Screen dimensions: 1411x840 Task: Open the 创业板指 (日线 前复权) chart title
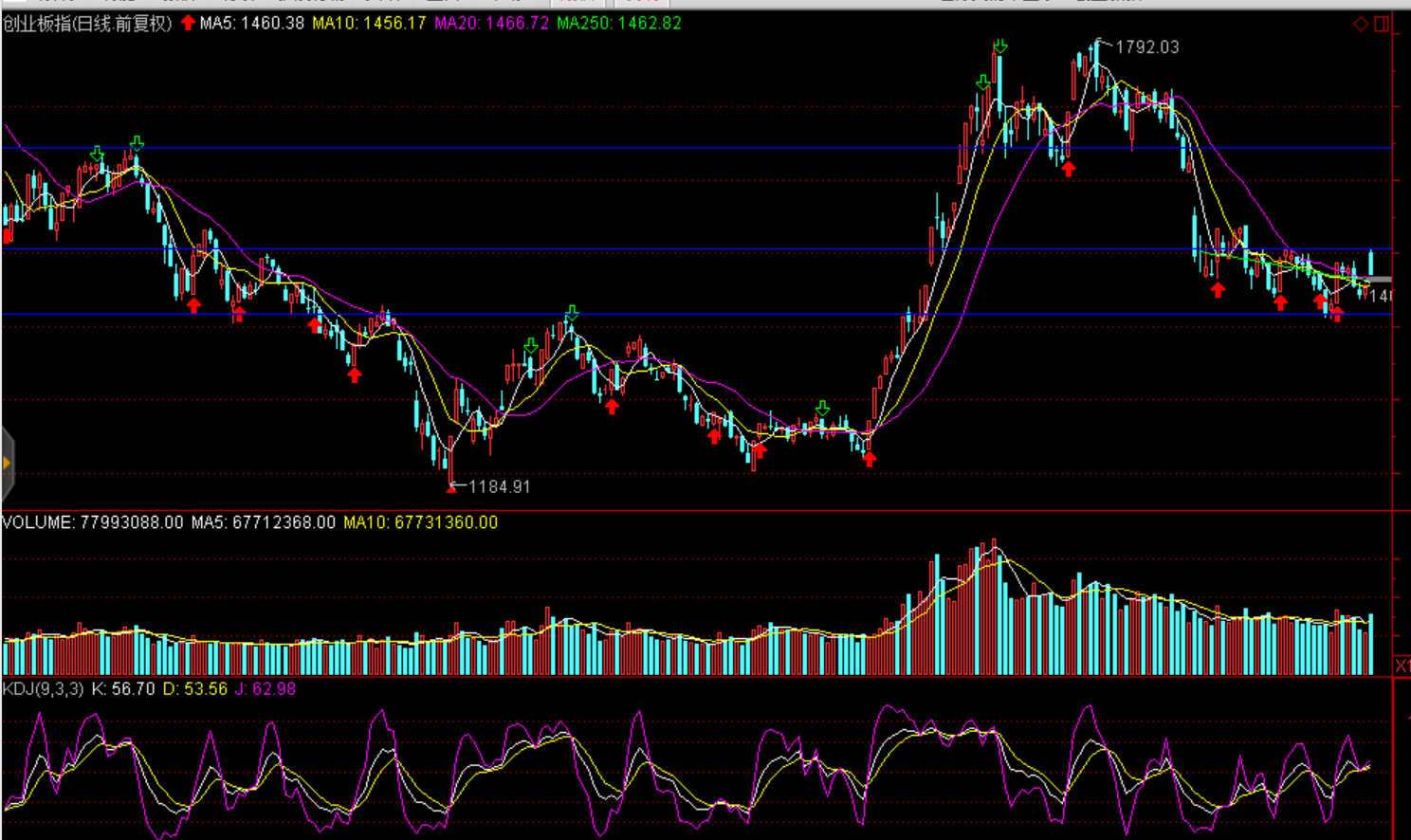click(x=87, y=23)
